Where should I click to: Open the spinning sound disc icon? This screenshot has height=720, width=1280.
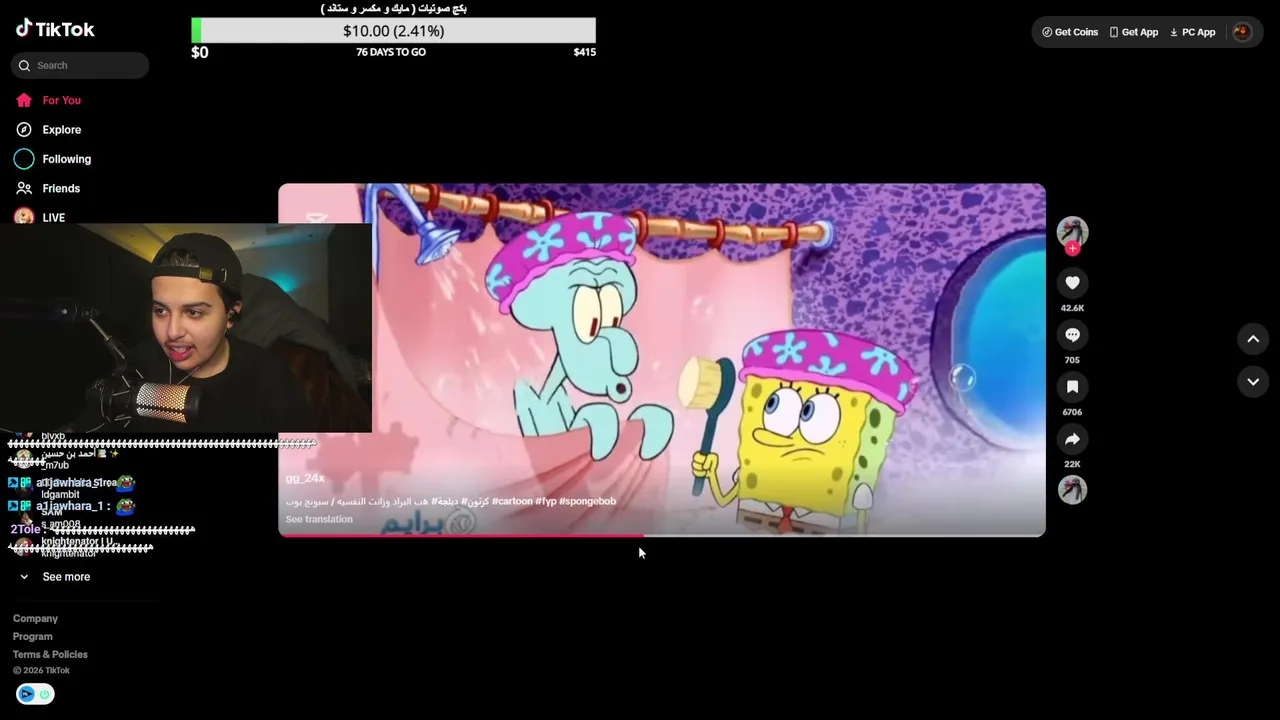point(1072,490)
